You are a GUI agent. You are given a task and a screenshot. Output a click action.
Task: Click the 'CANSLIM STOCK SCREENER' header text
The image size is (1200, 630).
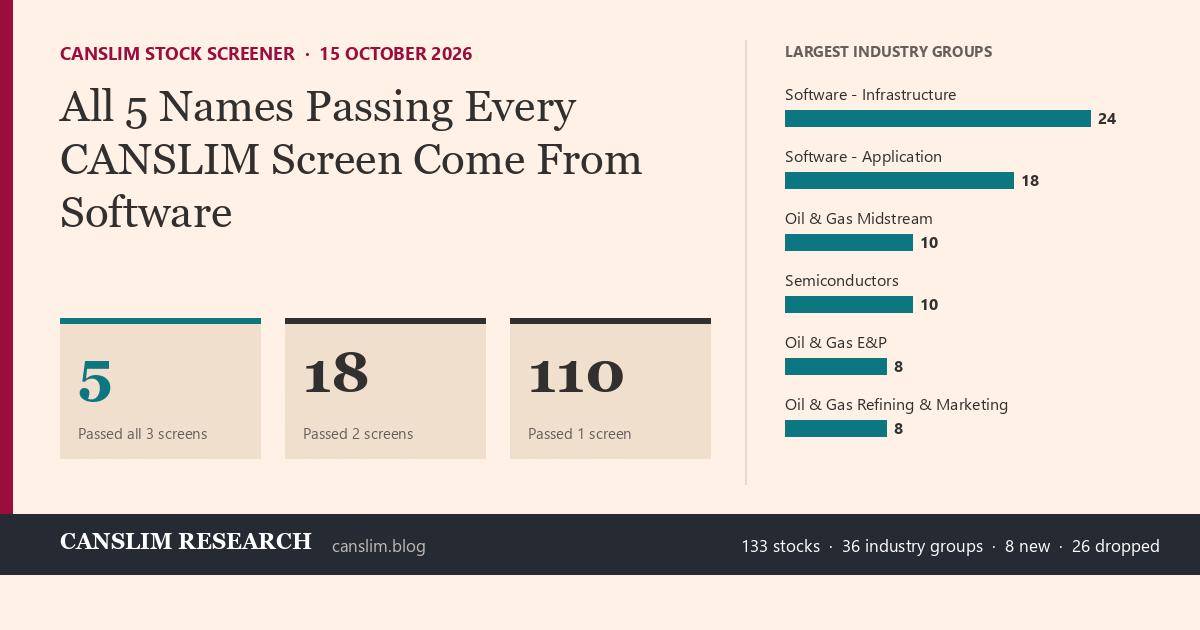[177, 54]
